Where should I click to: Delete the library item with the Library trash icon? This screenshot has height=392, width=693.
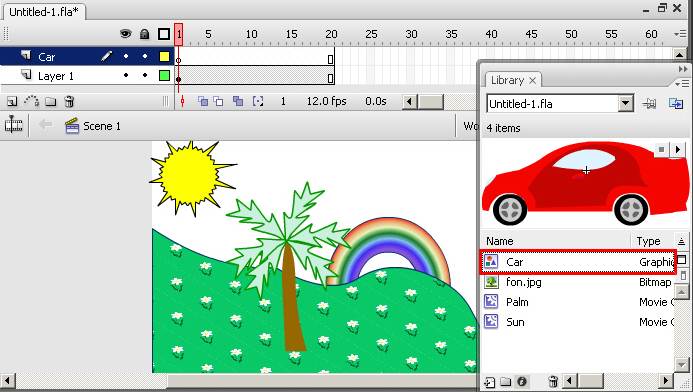tap(552, 382)
